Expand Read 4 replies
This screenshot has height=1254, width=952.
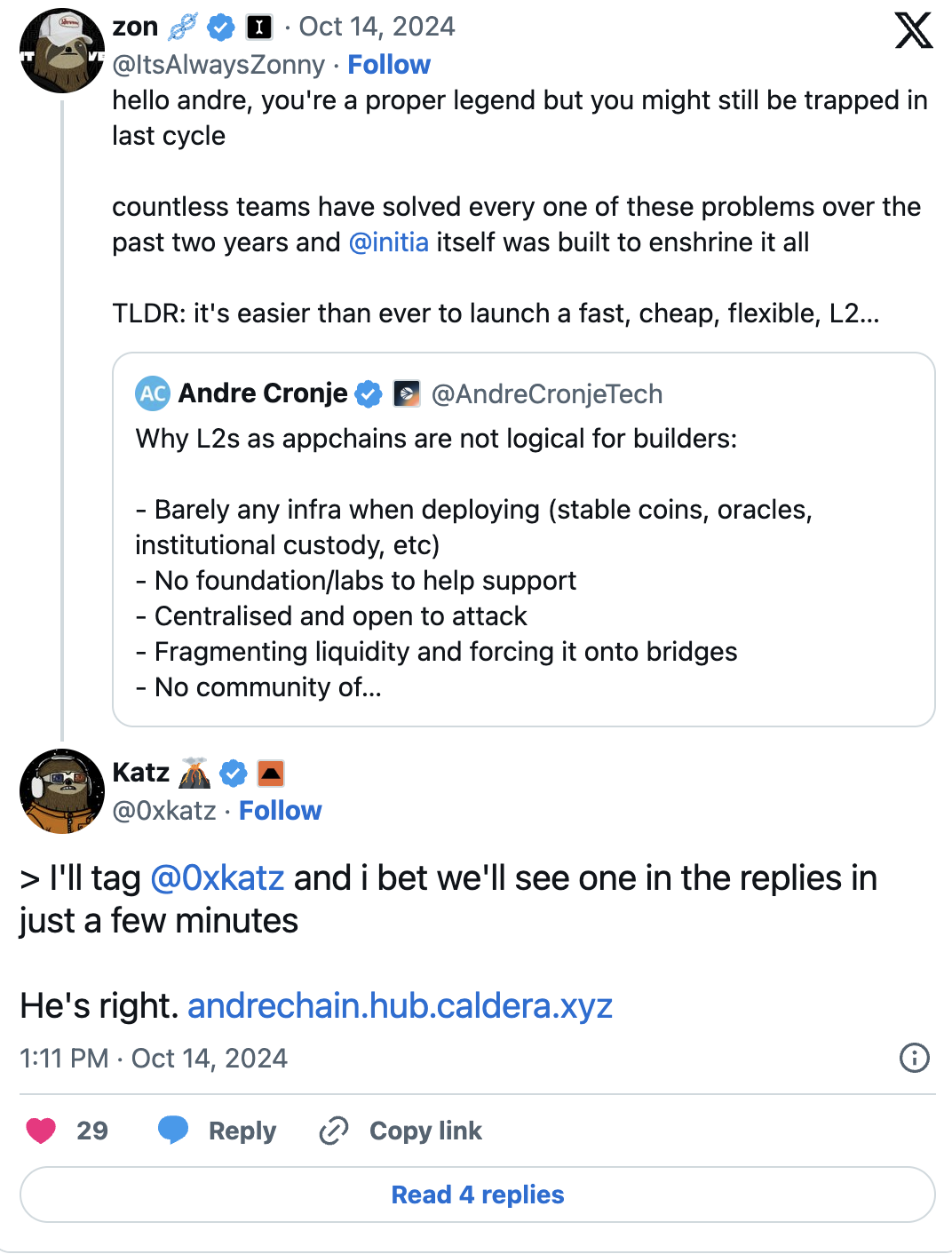pos(477,1194)
